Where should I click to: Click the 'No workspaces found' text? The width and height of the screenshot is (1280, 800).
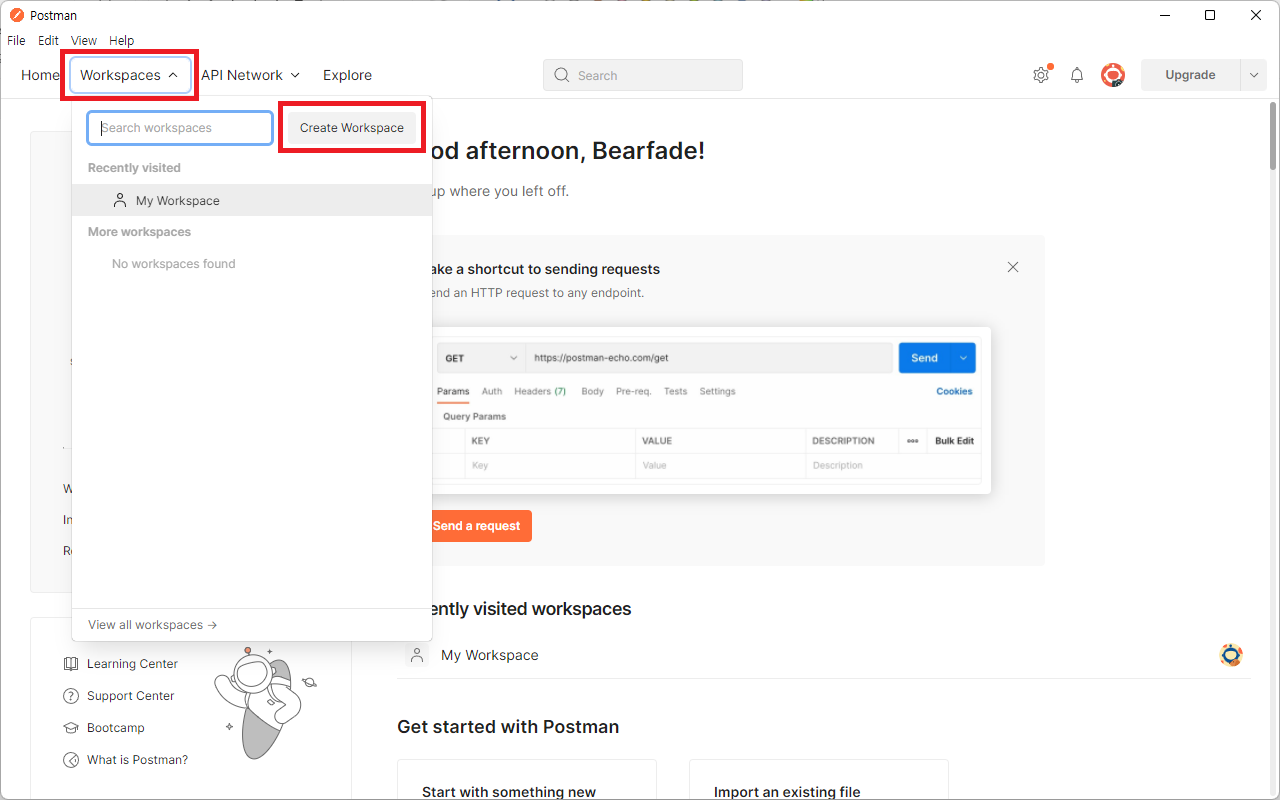(x=174, y=264)
